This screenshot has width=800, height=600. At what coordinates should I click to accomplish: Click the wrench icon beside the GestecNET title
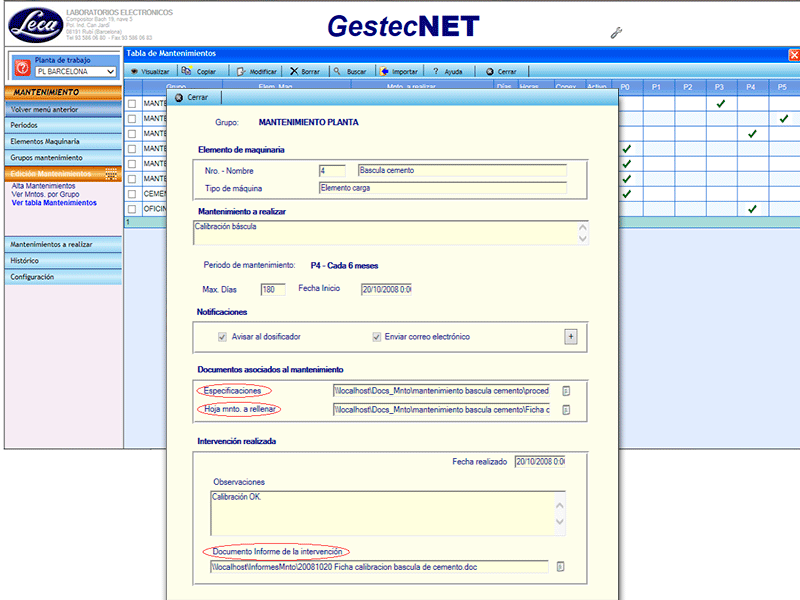point(616,33)
